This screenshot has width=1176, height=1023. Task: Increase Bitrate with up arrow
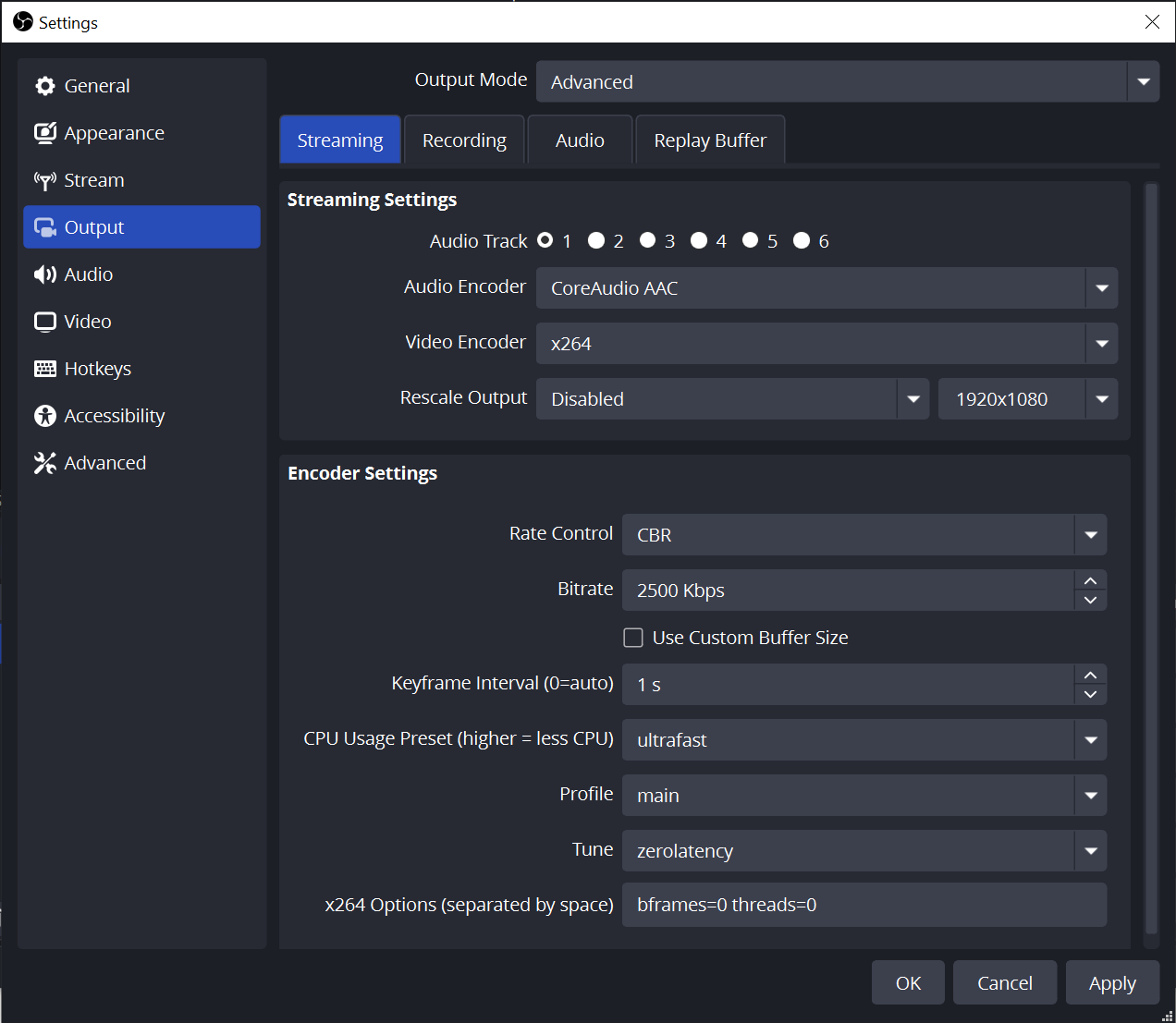[x=1091, y=580]
